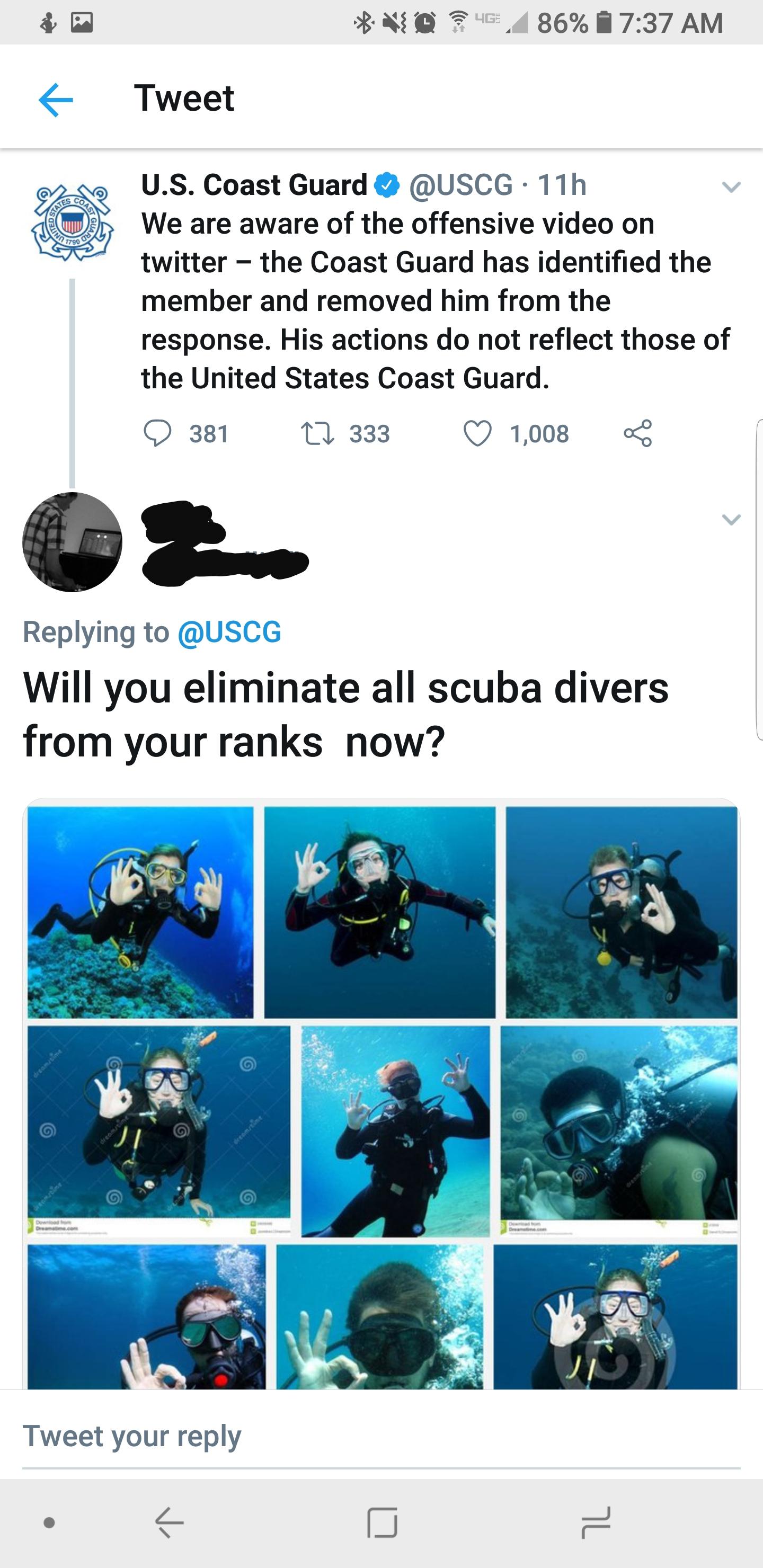This screenshot has width=763, height=1568.
Task: Open recent apps navigation button
Action: pyautogui.click(x=595, y=1523)
